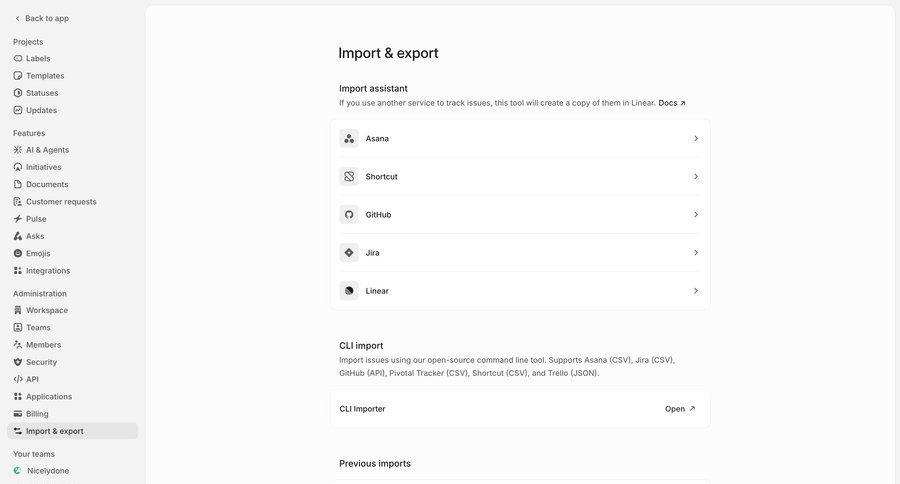The width and height of the screenshot is (900, 484).
Task: Click the Integrations grid icon
Action: click(x=18, y=270)
